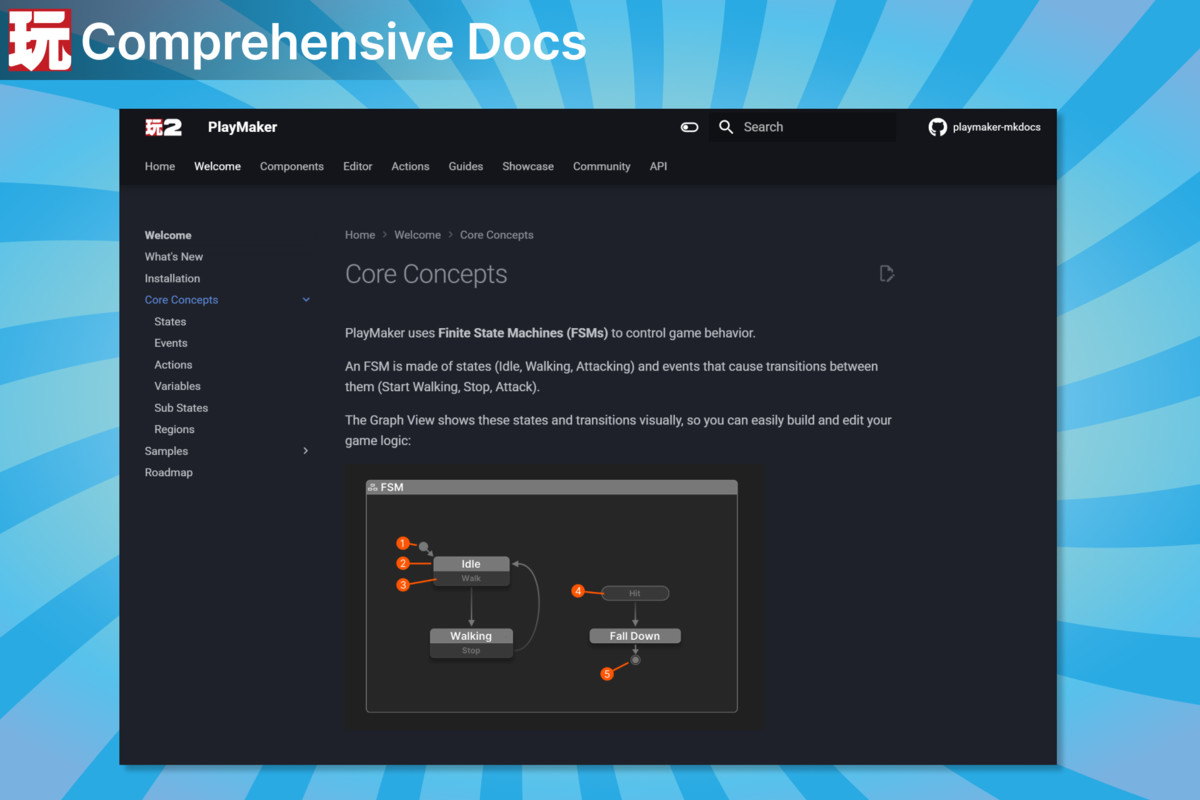This screenshot has height=800, width=1200.
Task: Click the PlayMaker site title
Action: click(242, 127)
